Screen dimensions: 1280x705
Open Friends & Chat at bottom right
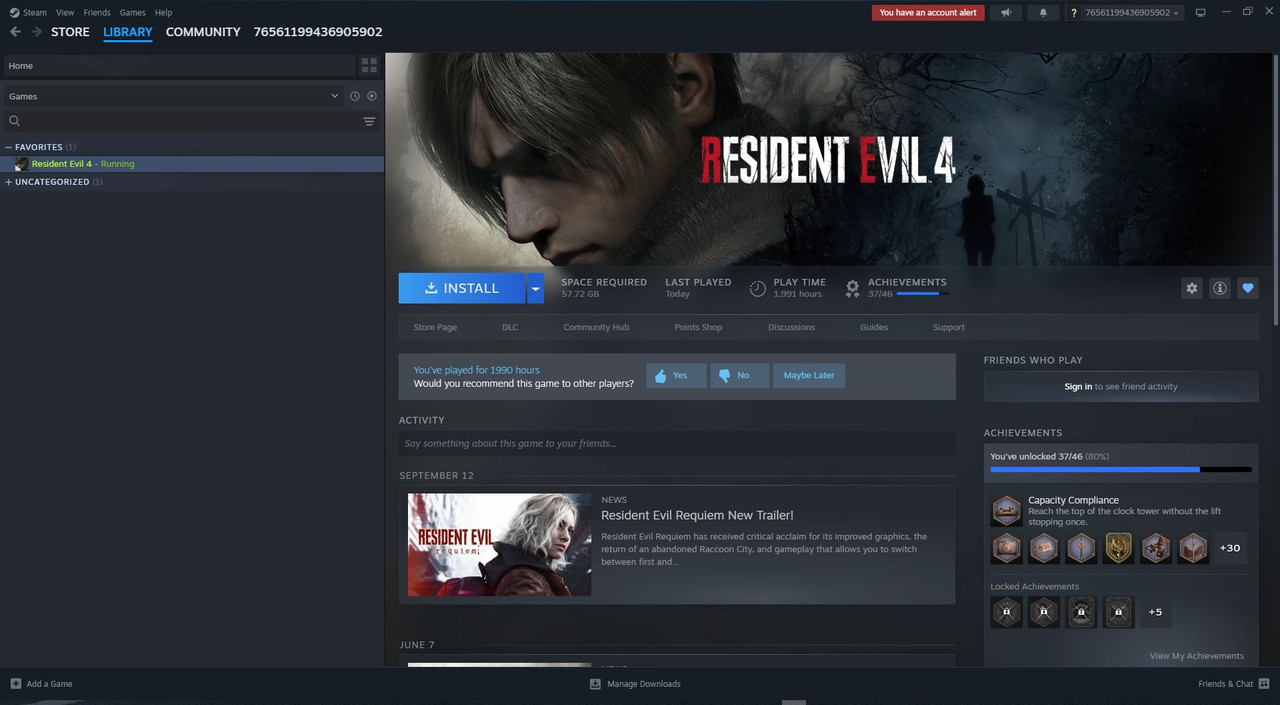tap(1234, 684)
